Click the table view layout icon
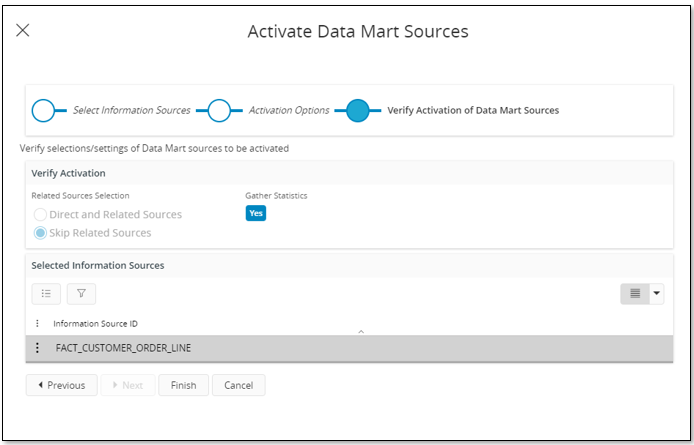 click(634, 294)
